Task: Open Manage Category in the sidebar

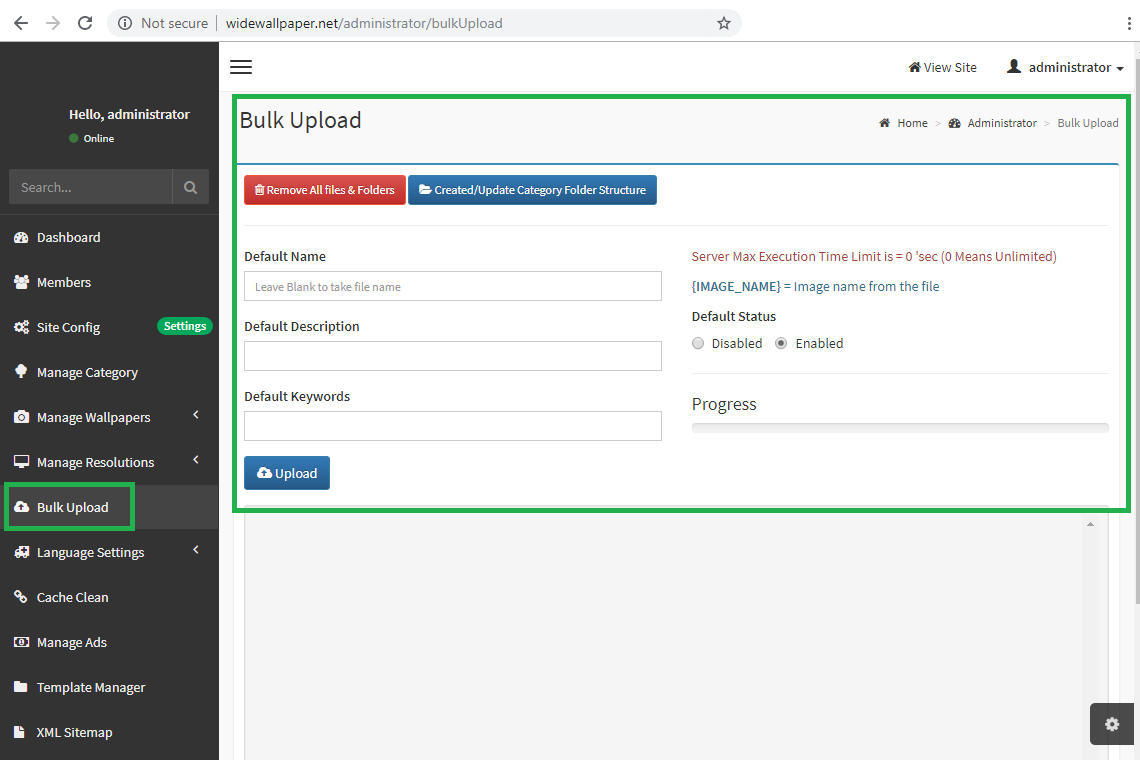Action: click(87, 372)
